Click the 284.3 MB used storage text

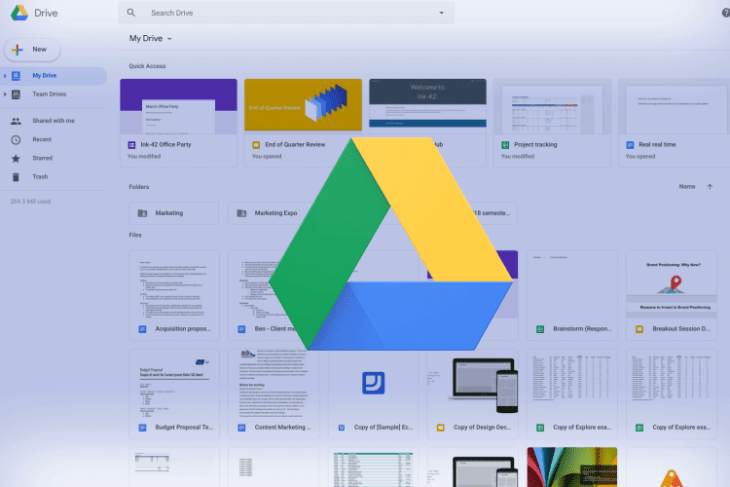30,201
